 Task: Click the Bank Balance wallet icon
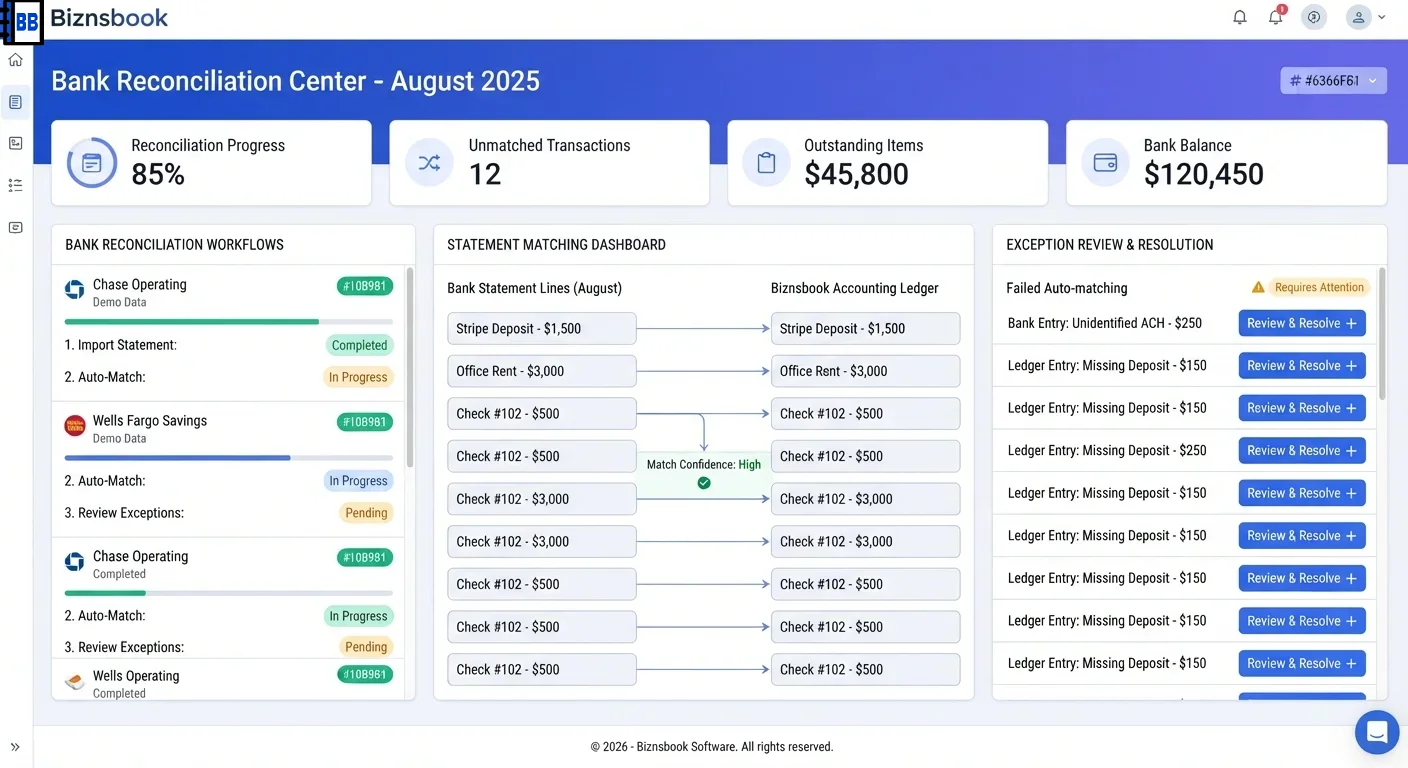(1105, 163)
